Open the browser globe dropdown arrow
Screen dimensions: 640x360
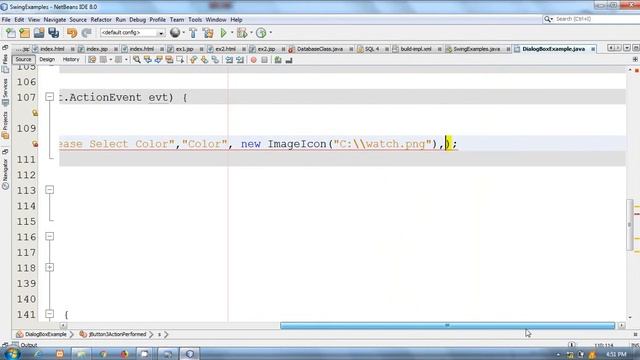coord(184,33)
